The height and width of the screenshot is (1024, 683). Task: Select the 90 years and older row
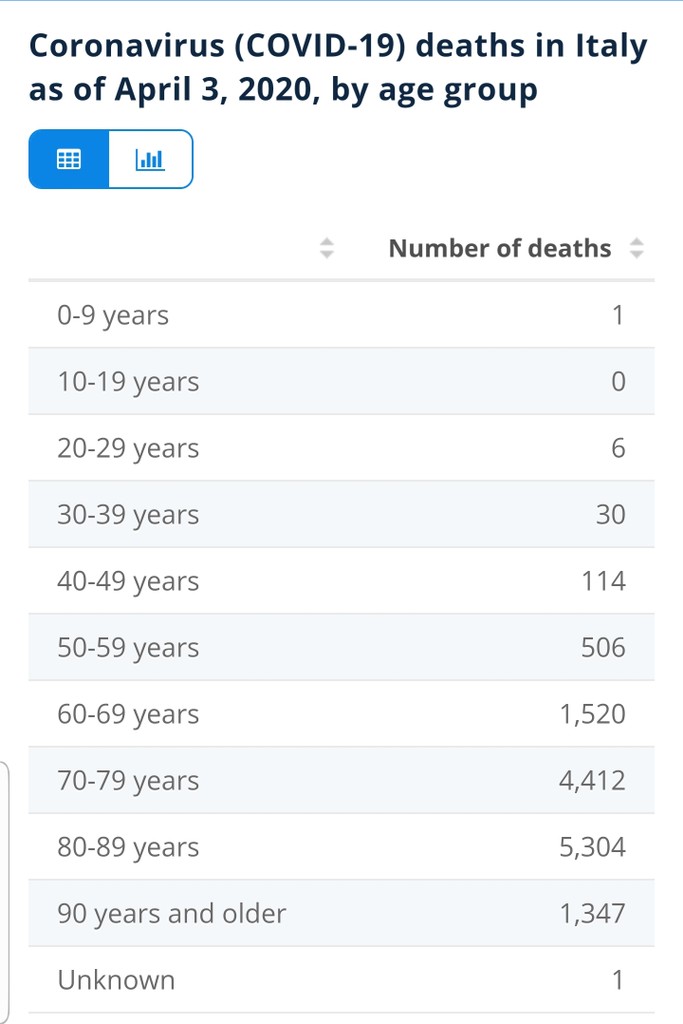coord(342,913)
